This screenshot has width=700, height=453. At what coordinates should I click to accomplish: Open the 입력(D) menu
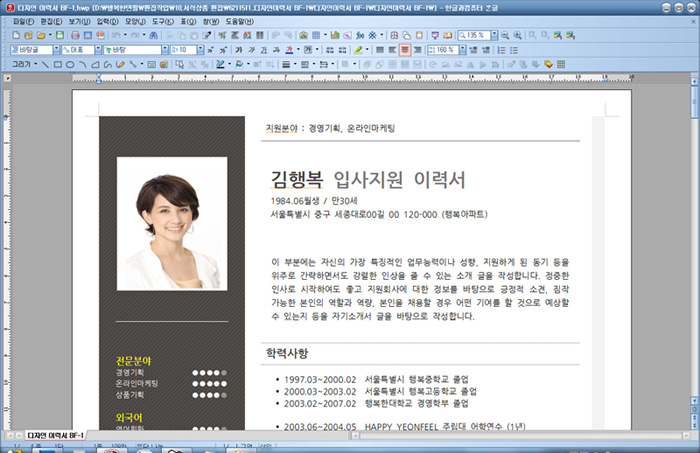coord(108,21)
